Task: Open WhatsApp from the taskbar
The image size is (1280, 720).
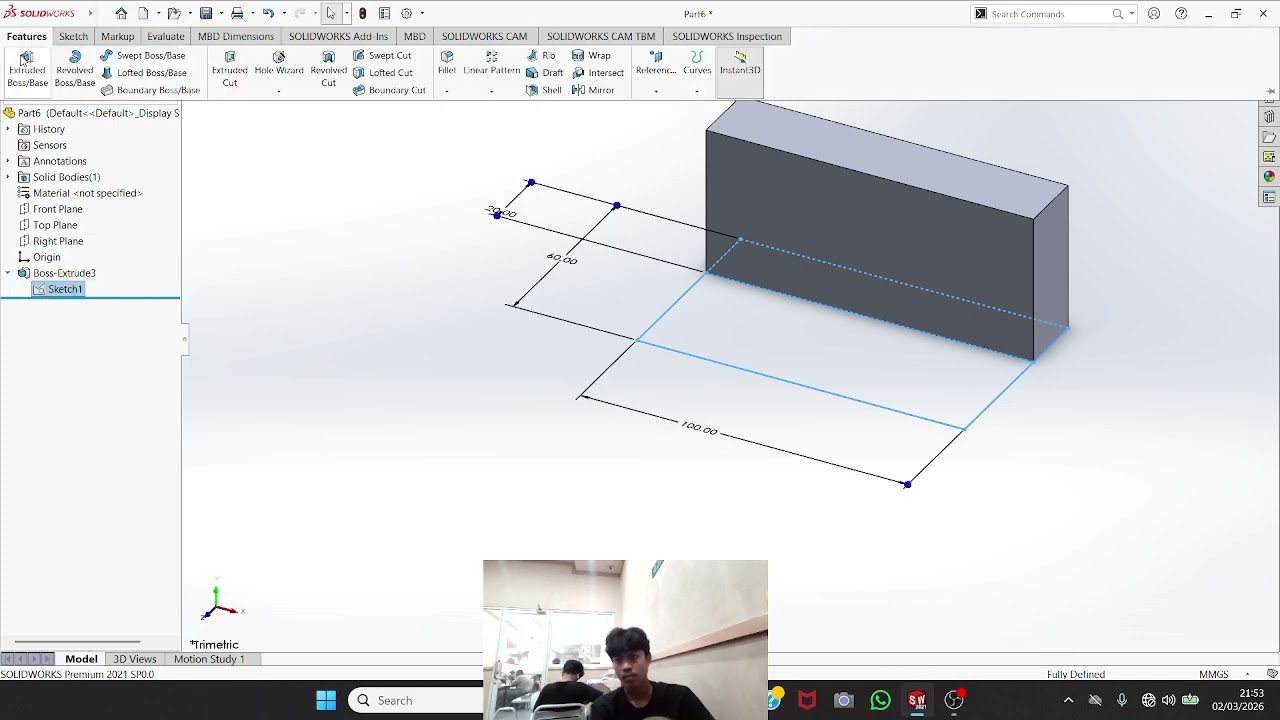Action: (880, 700)
